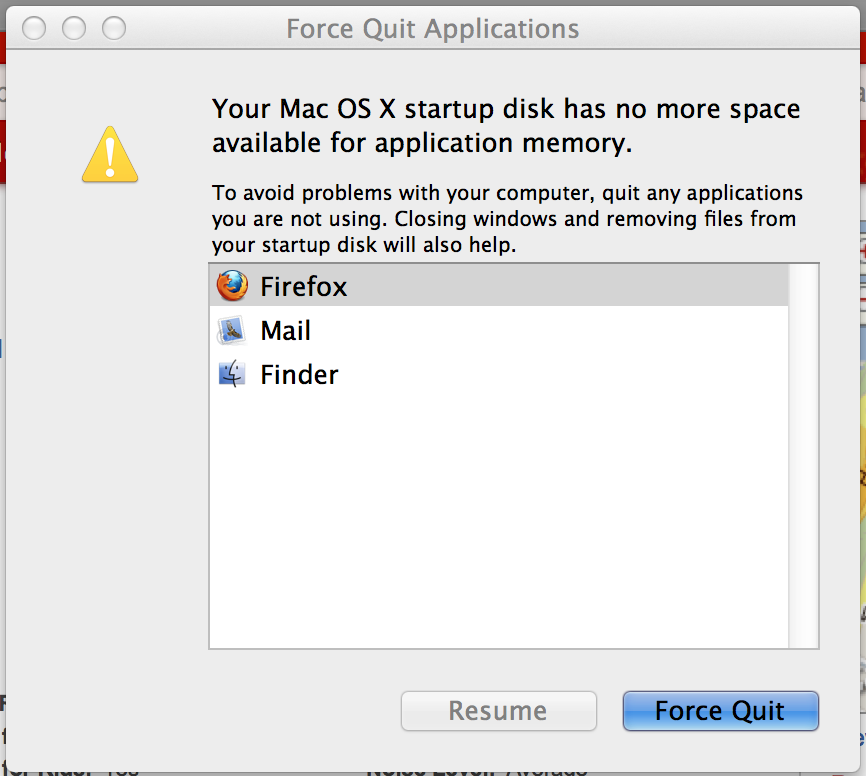Image resolution: width=866 pixels, height=776 pixels.
Task: Select the Finder name in the list
Action: pos(300,375)
